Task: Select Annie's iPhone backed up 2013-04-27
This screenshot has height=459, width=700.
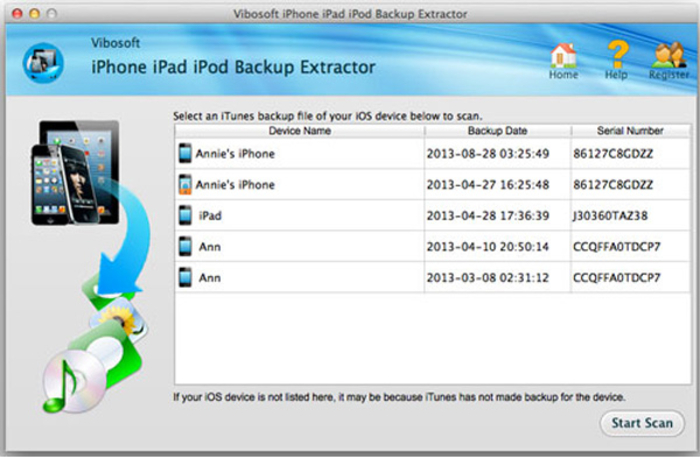Action: 235,184
